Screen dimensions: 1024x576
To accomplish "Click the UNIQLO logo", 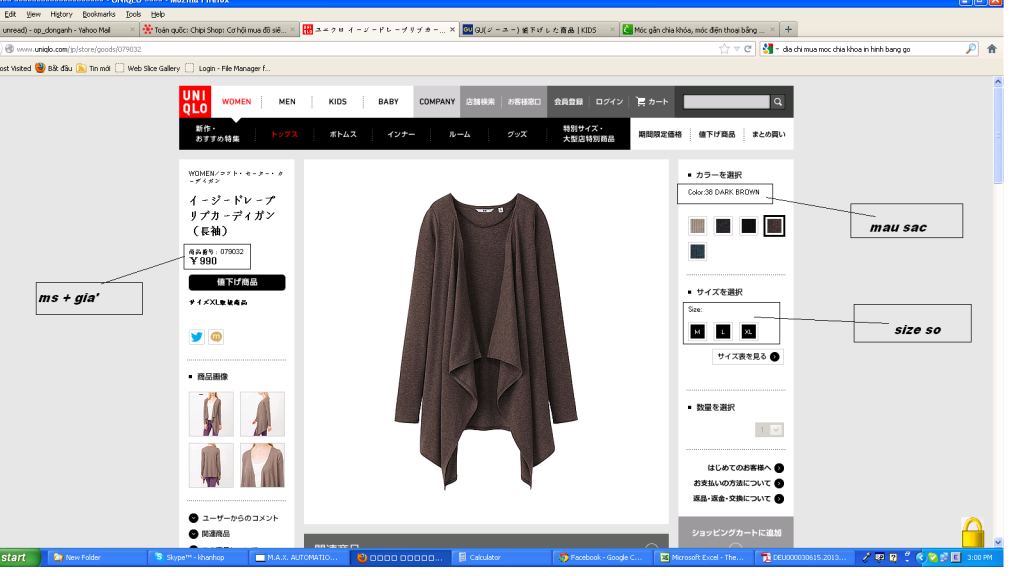I will pyautogui.click(x=195, y=102).
